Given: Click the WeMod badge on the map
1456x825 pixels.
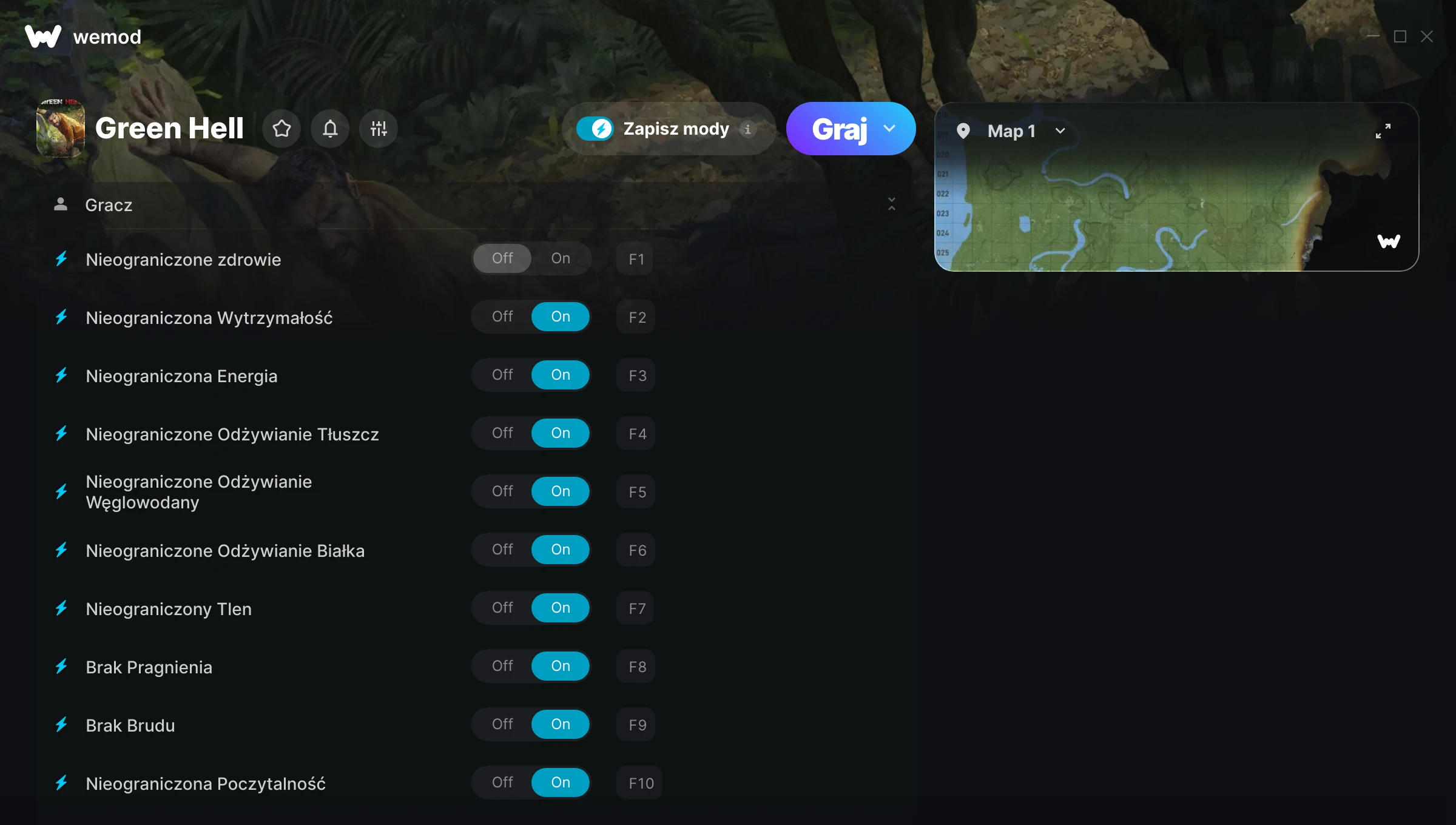Looking at the screenshot, I should [1389, 241].
